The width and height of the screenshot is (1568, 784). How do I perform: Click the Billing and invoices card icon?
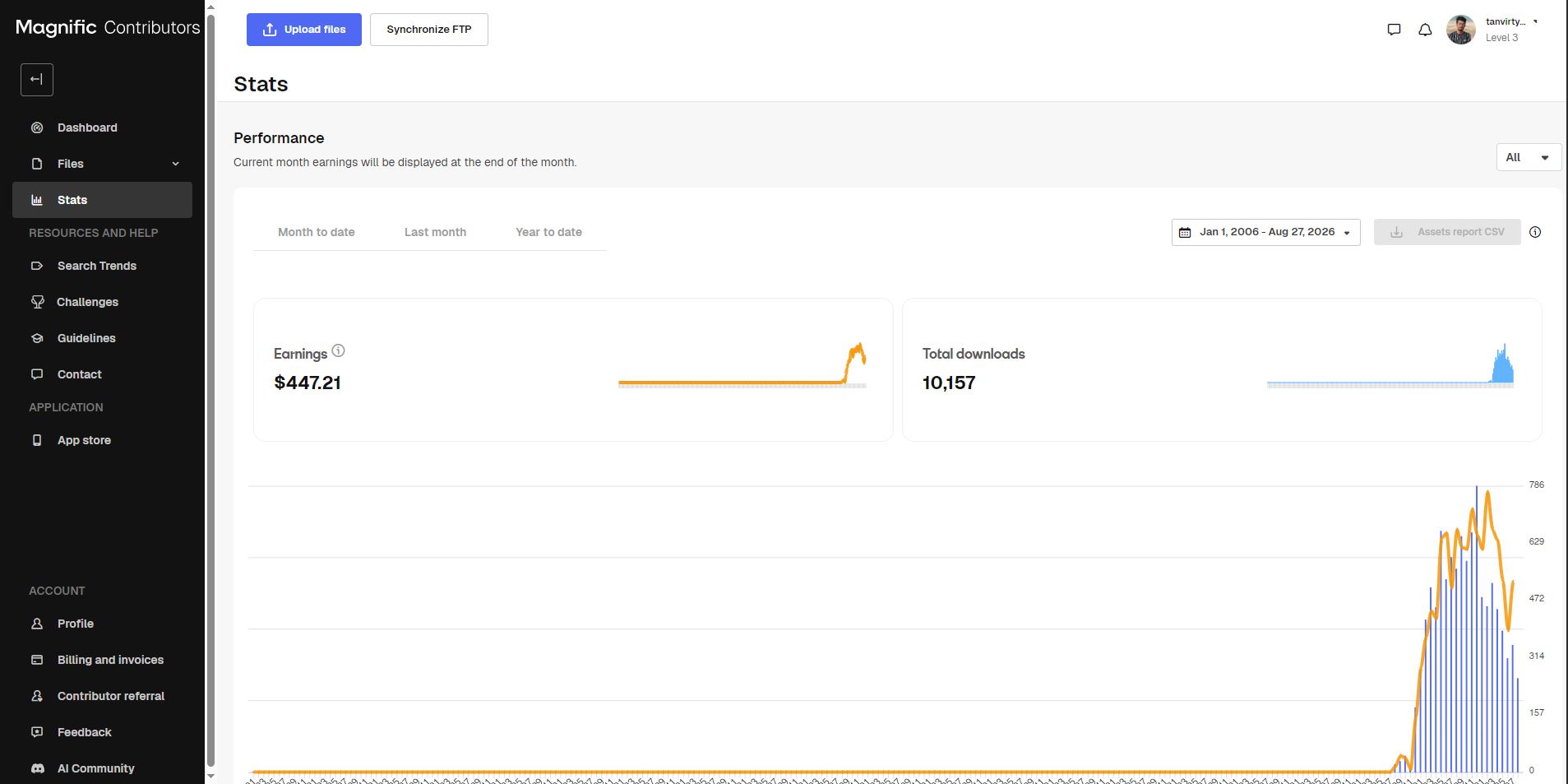37,660
